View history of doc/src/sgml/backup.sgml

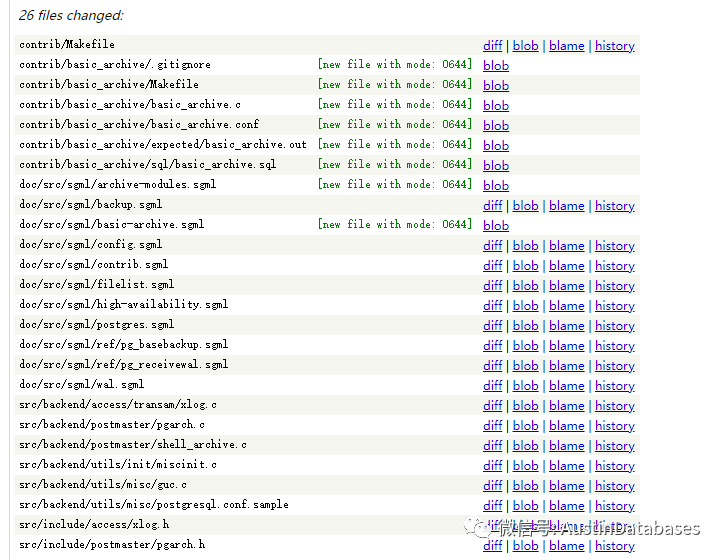tap(614, 206)
